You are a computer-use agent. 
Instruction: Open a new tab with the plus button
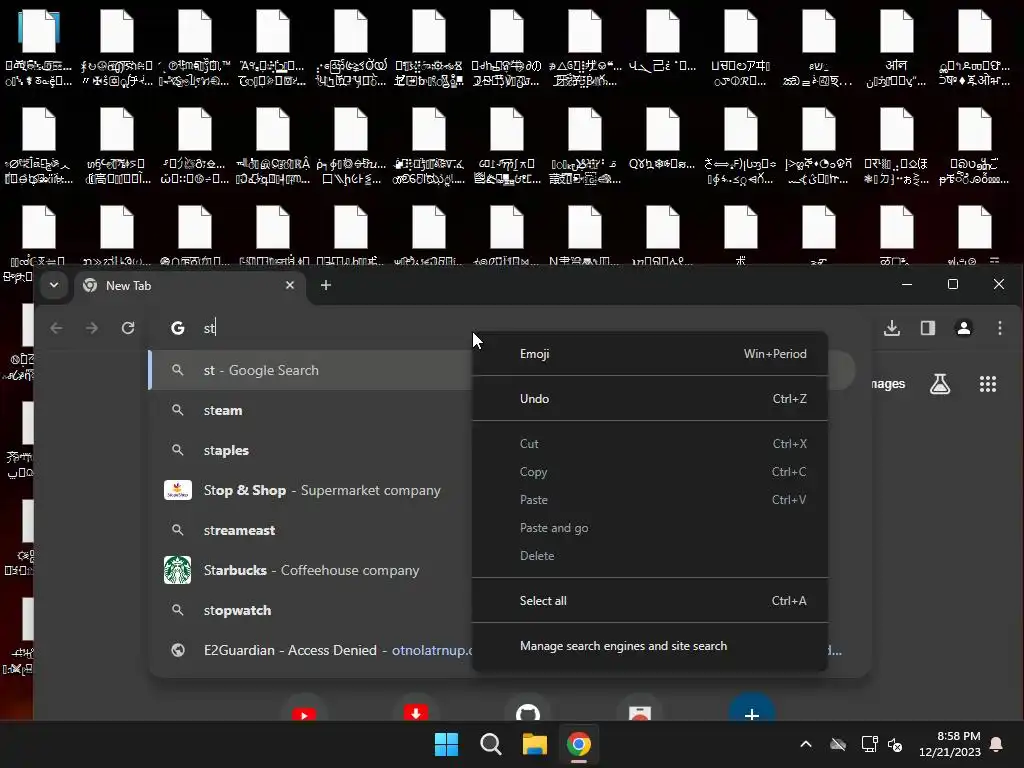(326, 285)
